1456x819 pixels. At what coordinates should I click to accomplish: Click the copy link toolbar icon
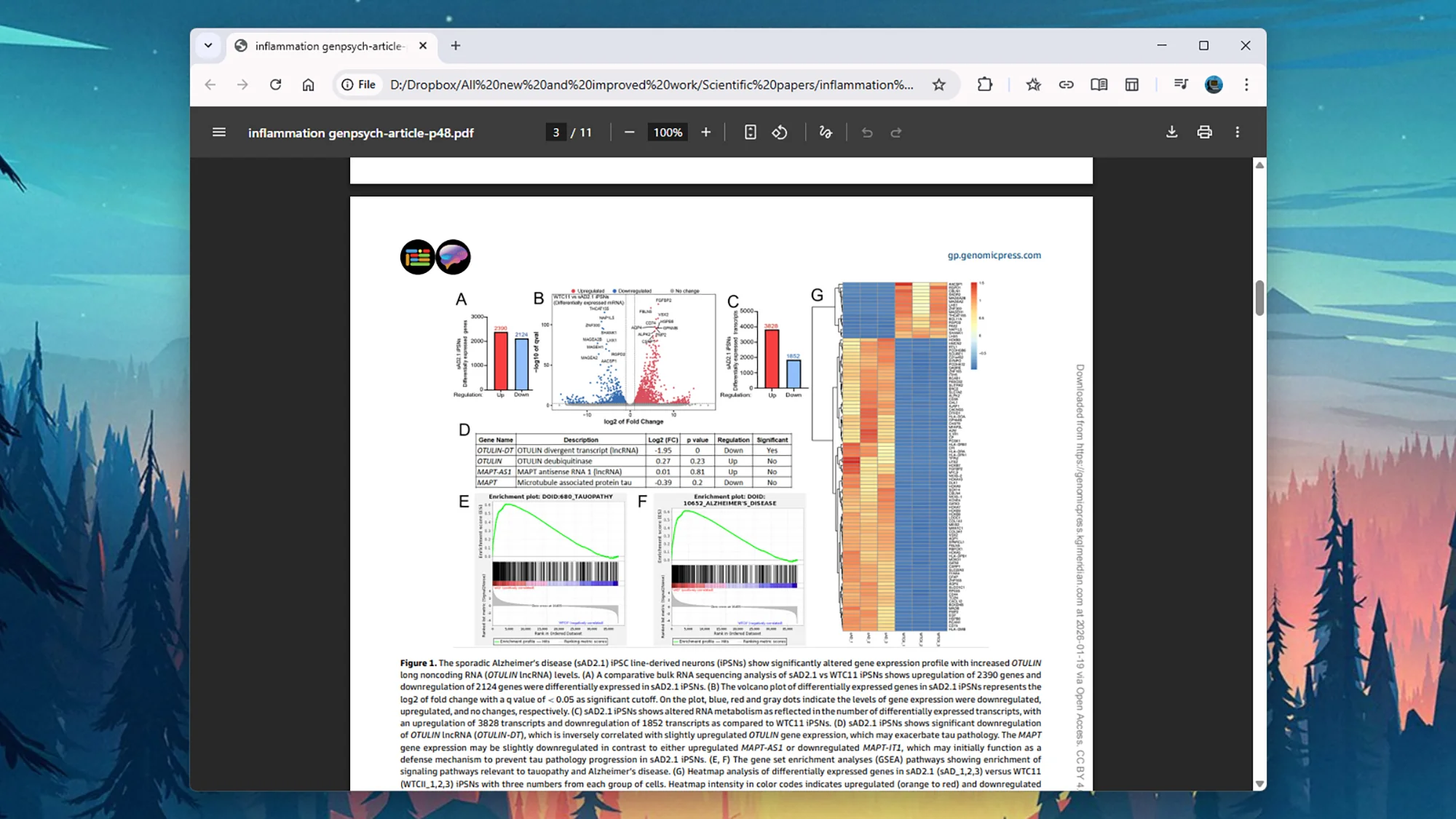click(1066, 84)
